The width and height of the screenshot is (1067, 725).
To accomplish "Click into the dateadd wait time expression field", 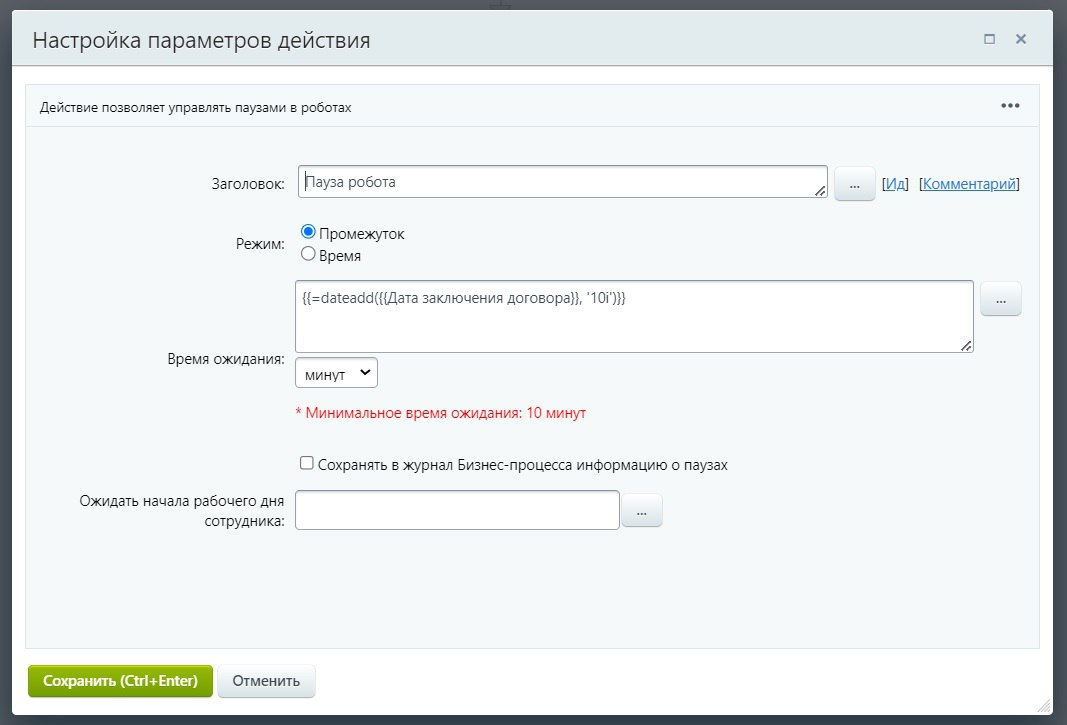I will tap(633, 316).
